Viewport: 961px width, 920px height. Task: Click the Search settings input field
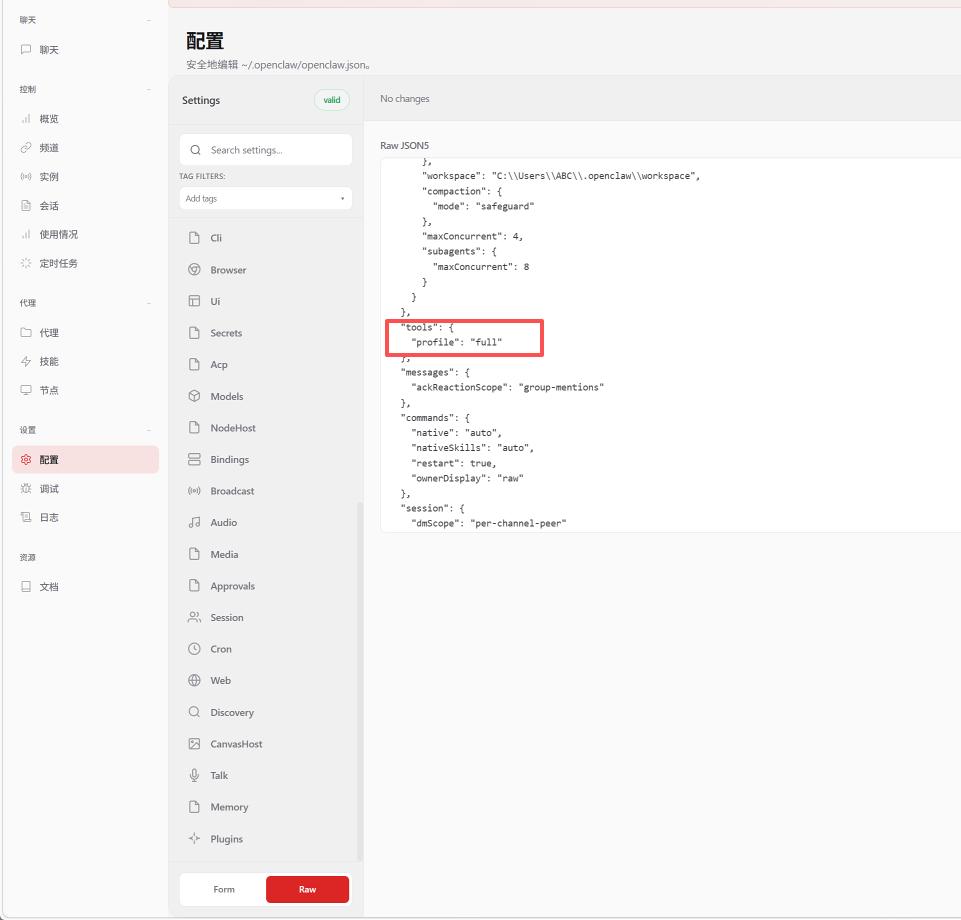pos(275,150)
